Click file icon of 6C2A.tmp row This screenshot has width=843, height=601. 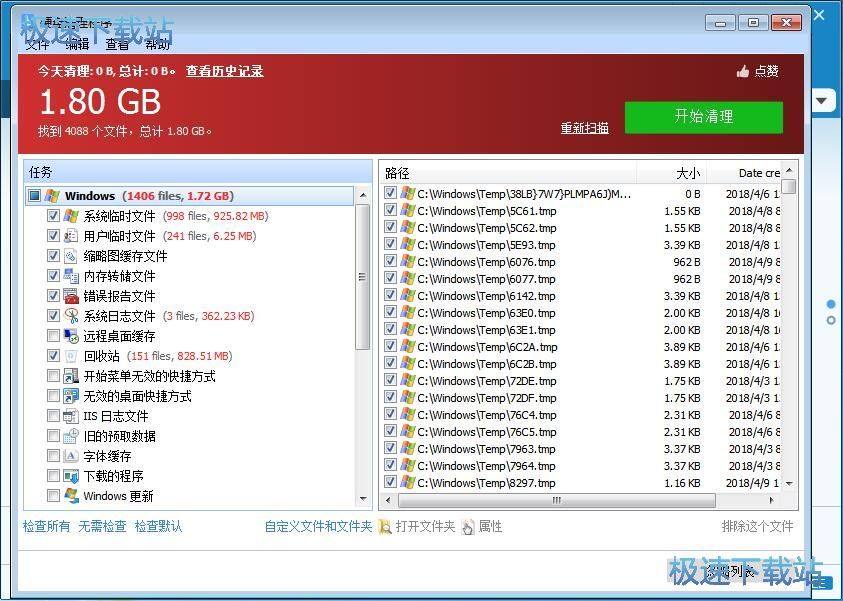point(408,347)
